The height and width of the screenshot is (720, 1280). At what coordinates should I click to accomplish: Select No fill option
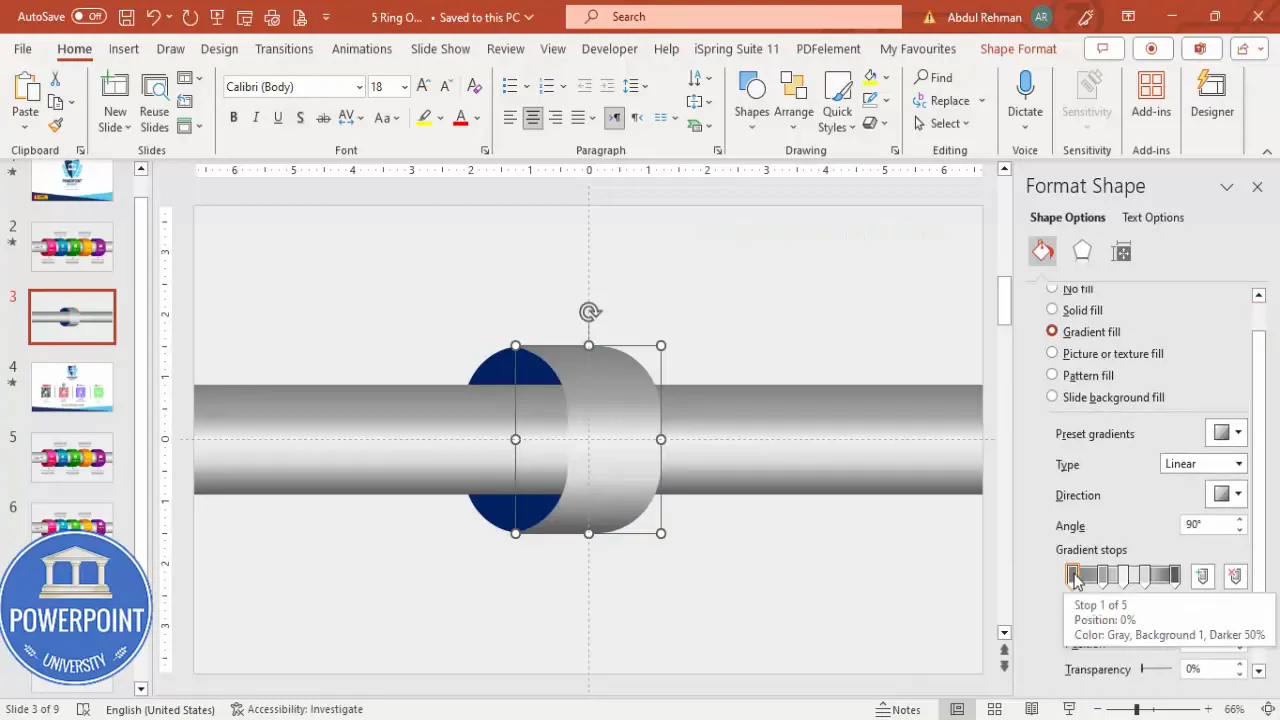point(1052,289)
